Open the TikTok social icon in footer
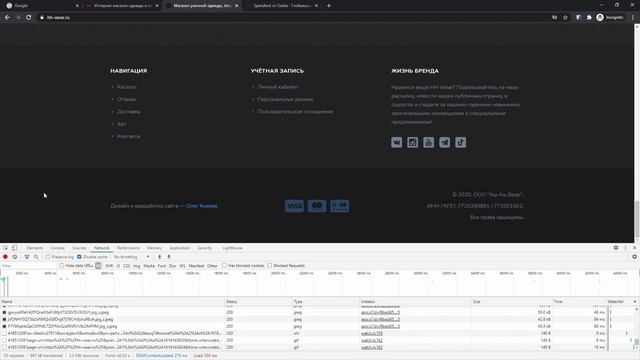This screenshot has width=640, height=360. (460, 142)
